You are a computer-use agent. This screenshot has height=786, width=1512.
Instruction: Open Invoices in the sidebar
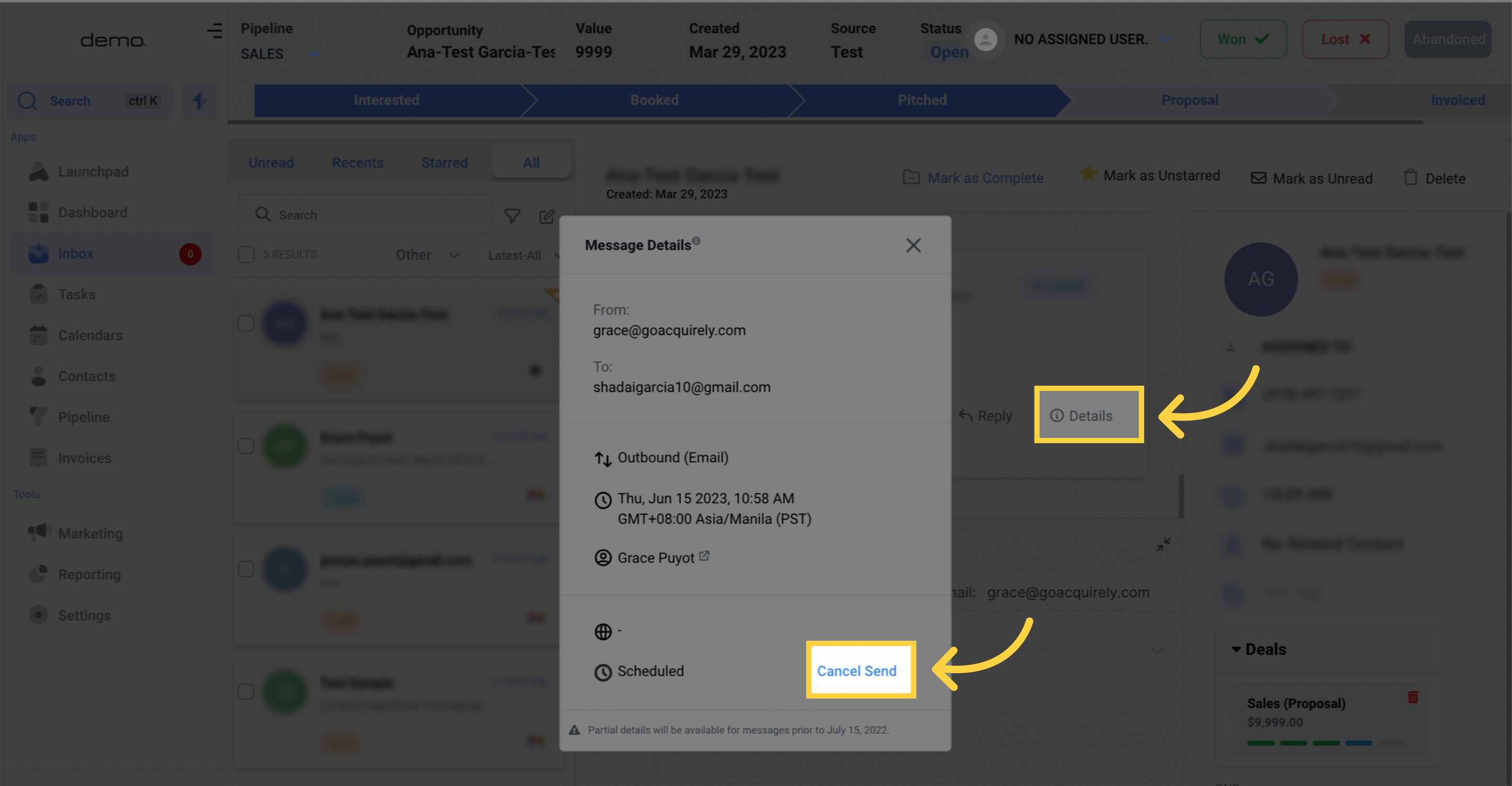tap(71, 458)
